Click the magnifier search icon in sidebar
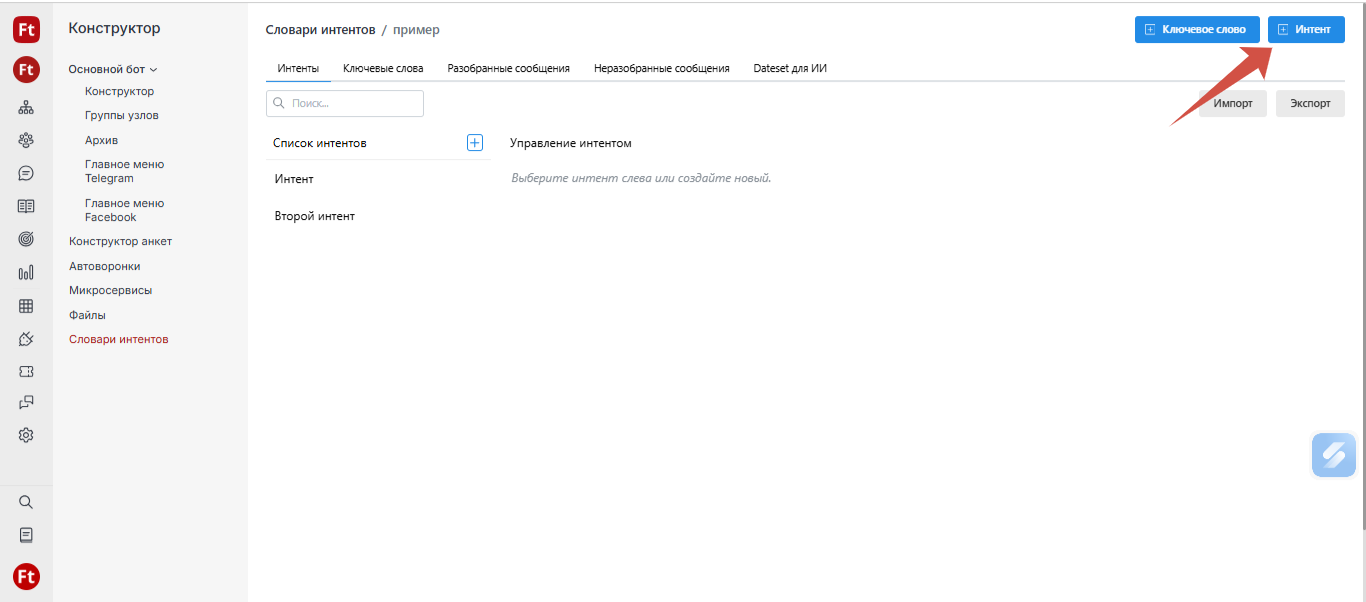This screenshot has width=1366, height=602. (x=26, y=502)
